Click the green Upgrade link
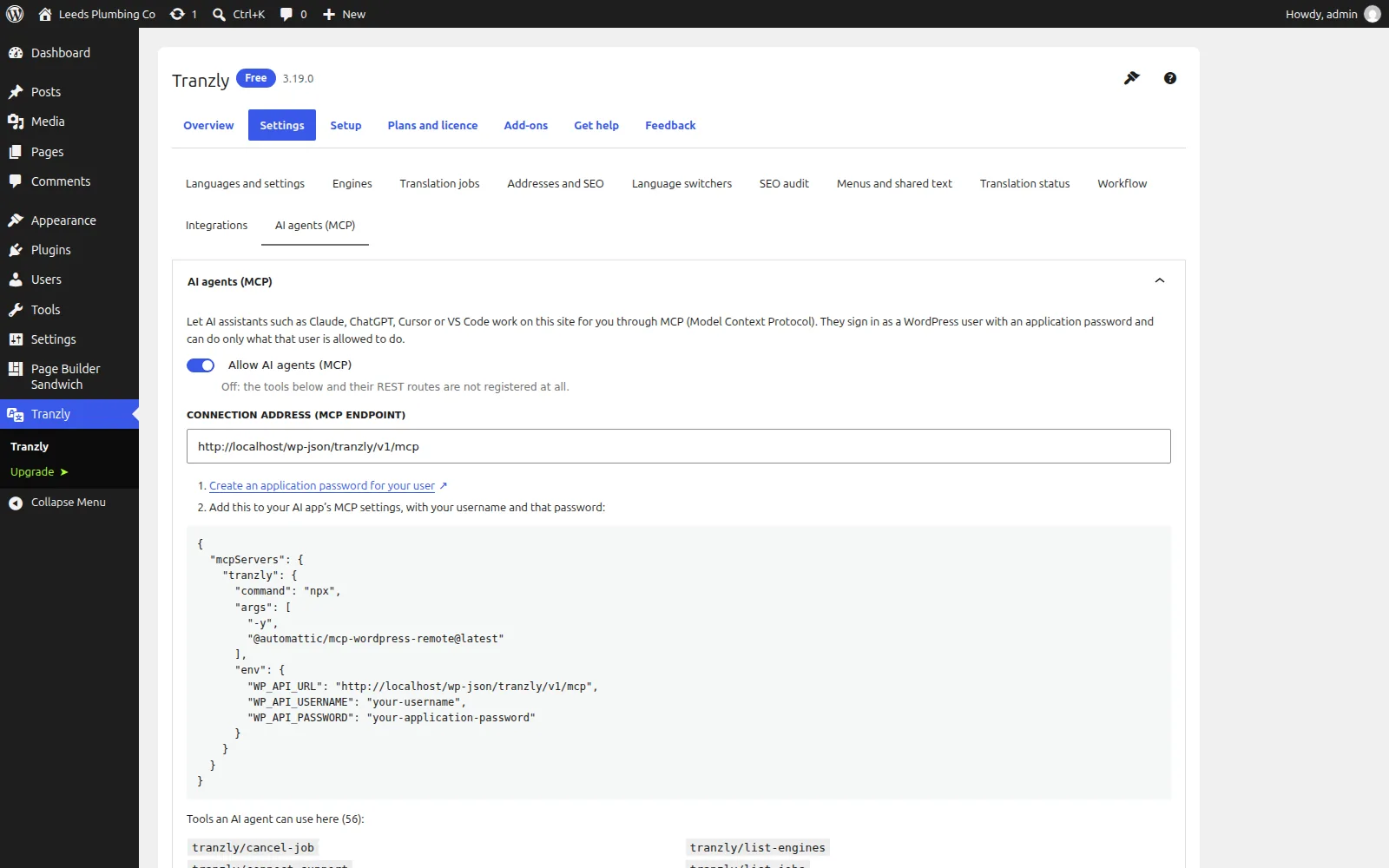1389x868 pixels. pyautogui.click(x=39, y=472)
